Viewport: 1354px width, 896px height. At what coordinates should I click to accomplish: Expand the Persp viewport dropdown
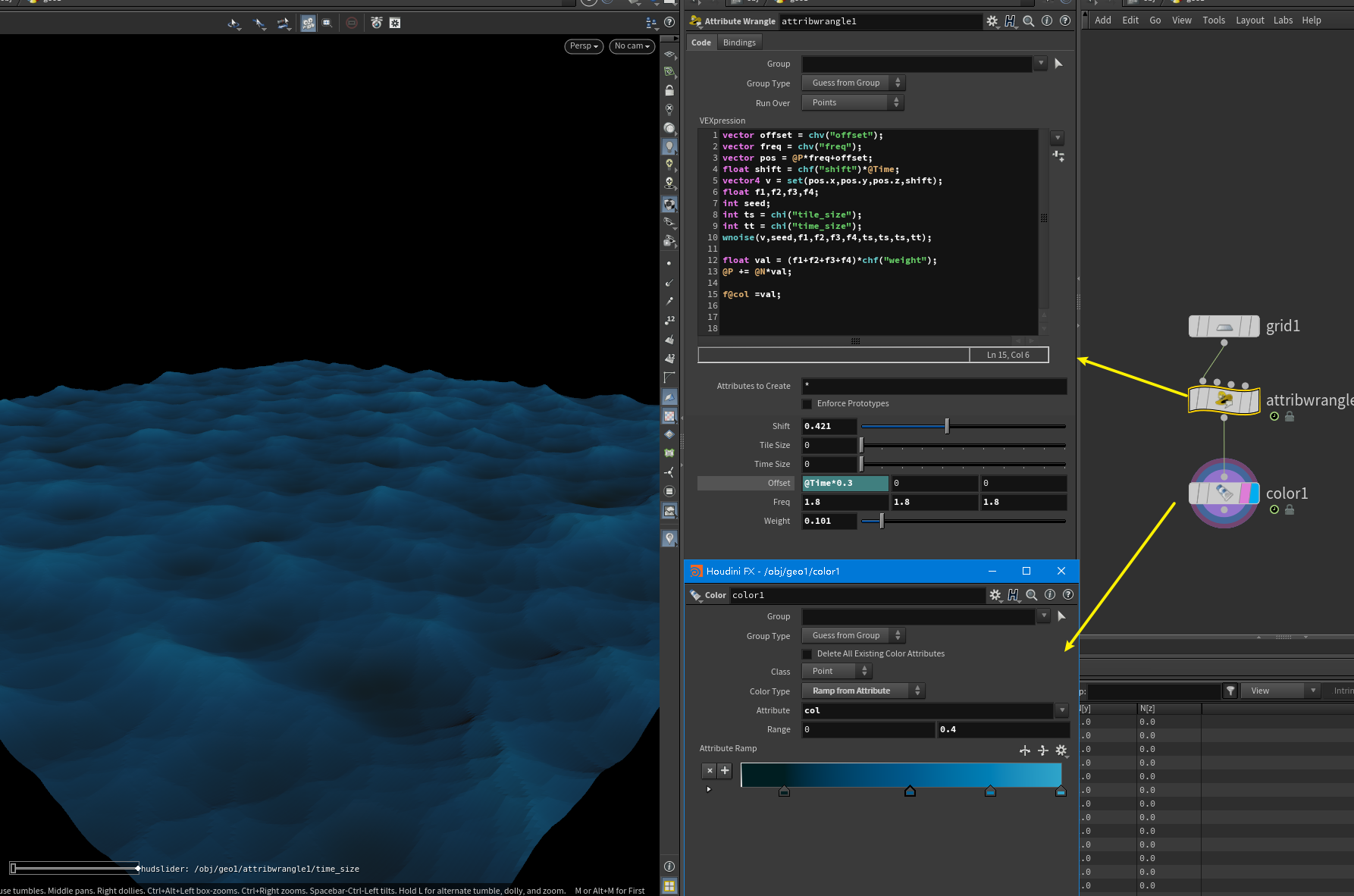[x=584, y=46]
